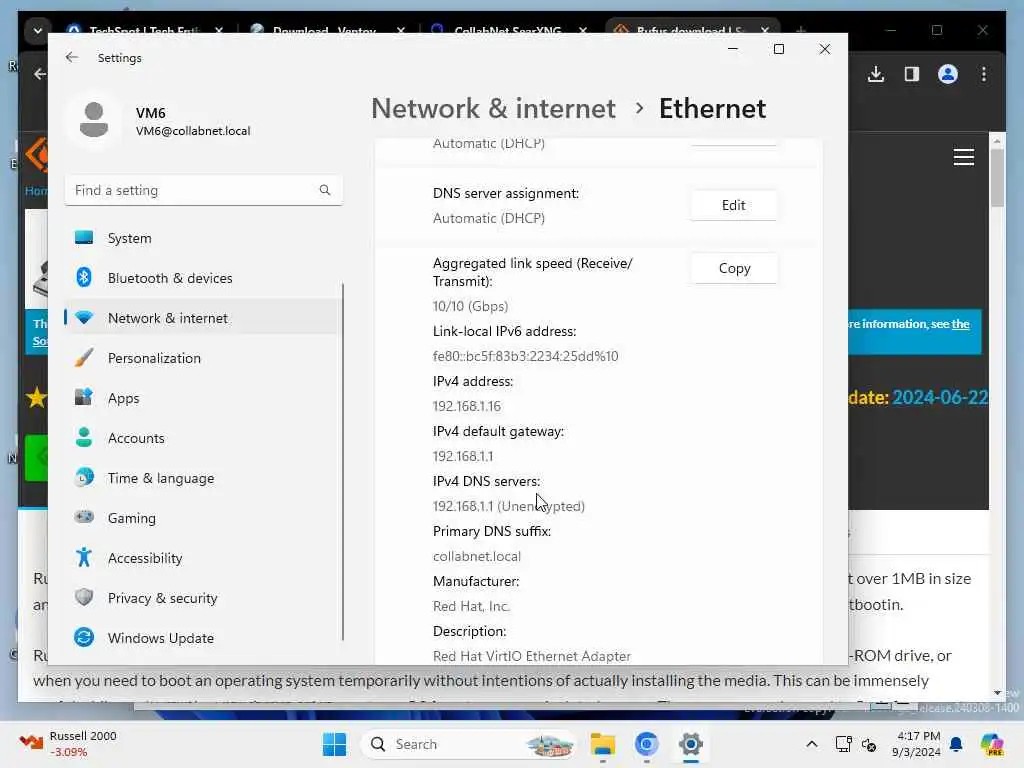Open Time & language settings
Image resolution: width=1024 pixels, height=768 pixels.
[x=204, y=478]
